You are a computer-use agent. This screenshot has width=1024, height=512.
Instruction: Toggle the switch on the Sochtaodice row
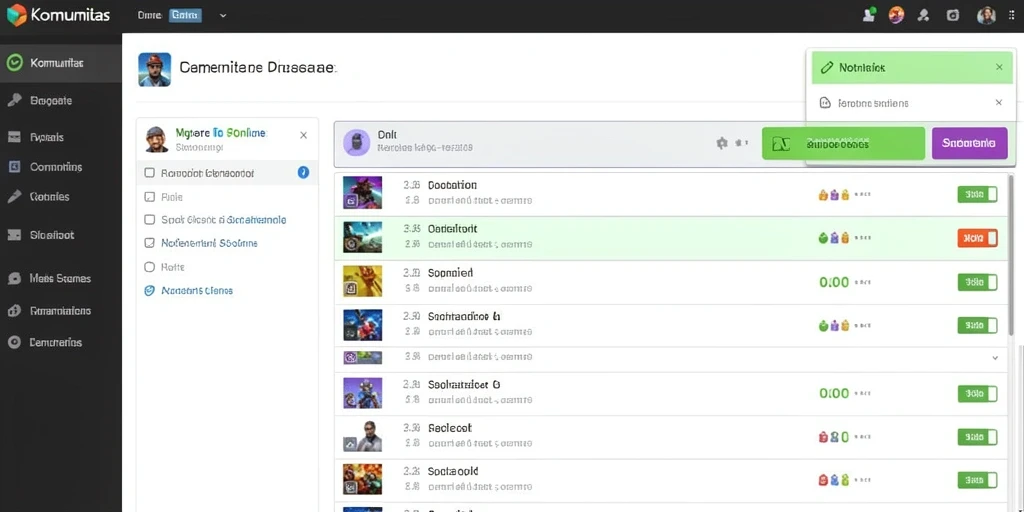[978, 325]
